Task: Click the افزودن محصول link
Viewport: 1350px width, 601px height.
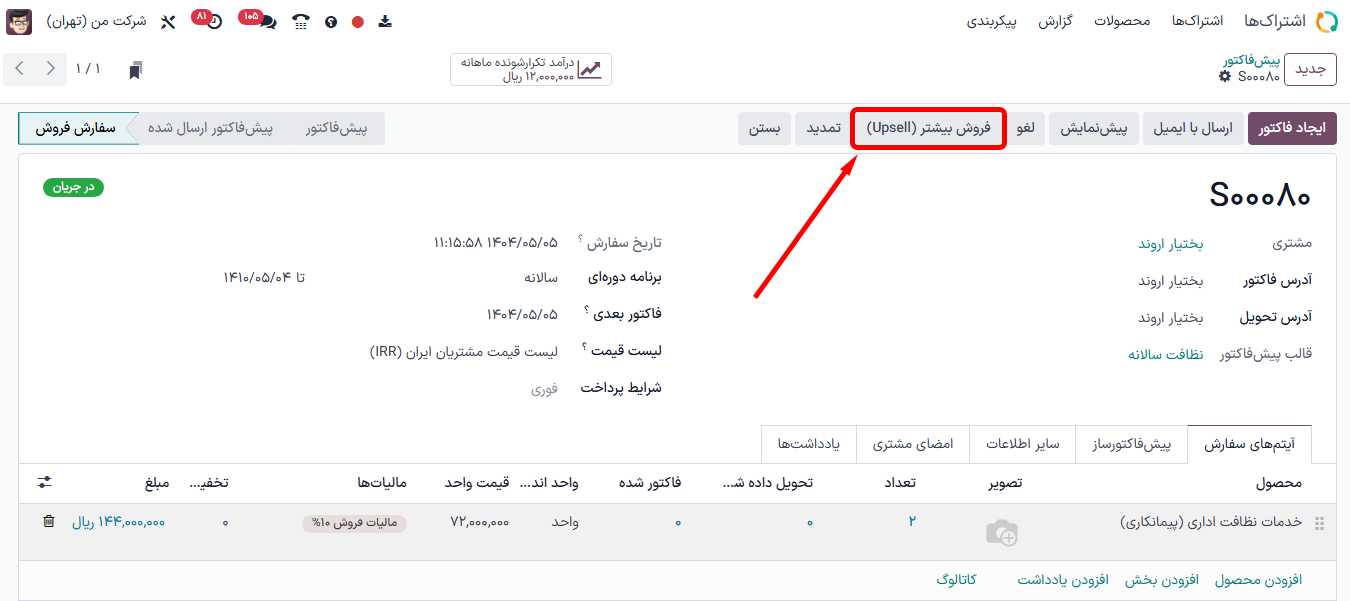Action: coord(1258,580)
